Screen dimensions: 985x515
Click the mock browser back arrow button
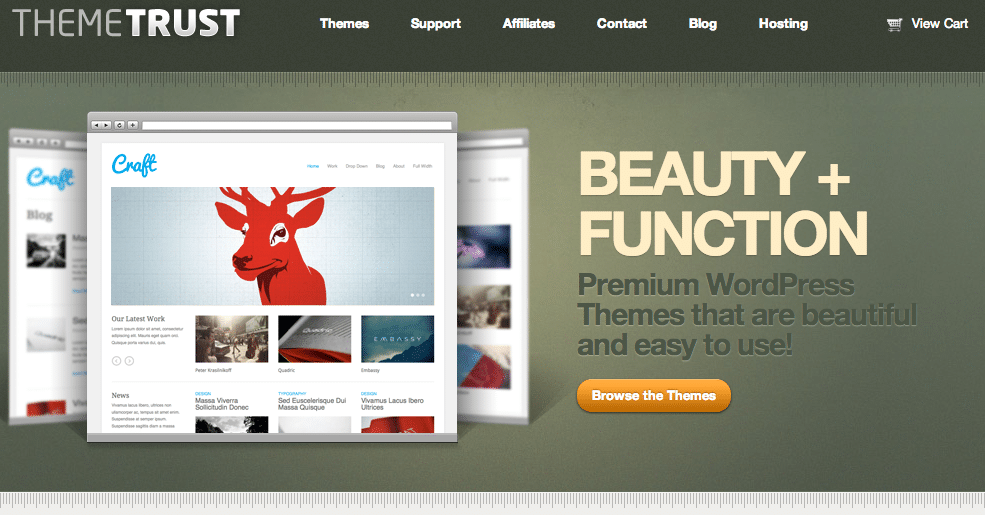pos(97,125)
